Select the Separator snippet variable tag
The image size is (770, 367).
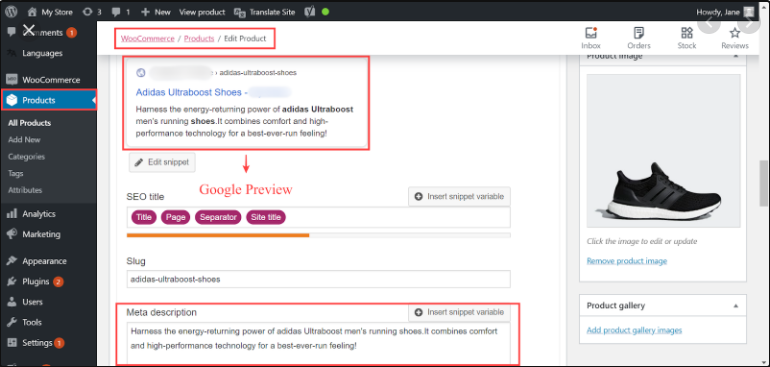tap(218, 217)
